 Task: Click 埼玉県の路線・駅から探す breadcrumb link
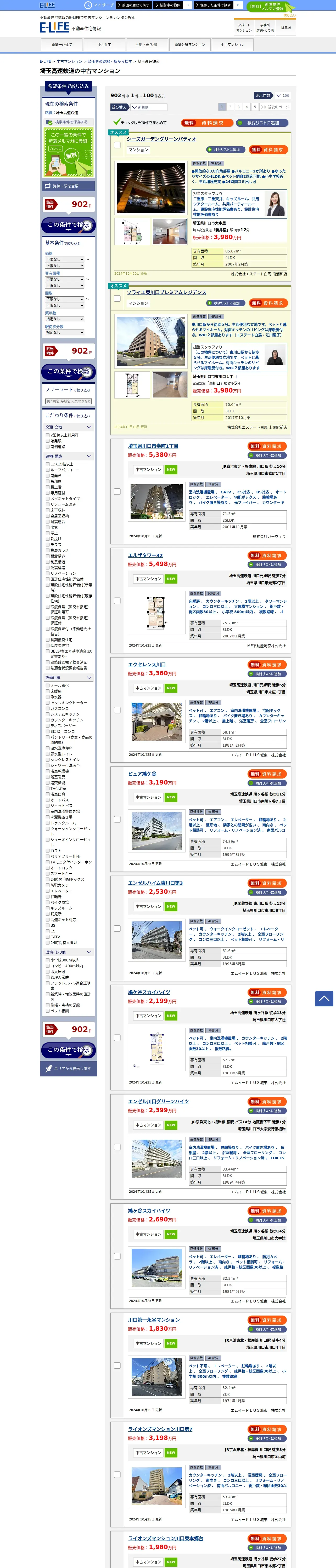pyautogui.click(x=109, y=61)
